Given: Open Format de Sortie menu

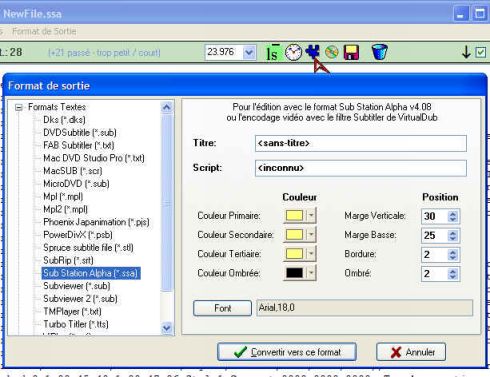Looking at the screenshot, I should point(44,31).
